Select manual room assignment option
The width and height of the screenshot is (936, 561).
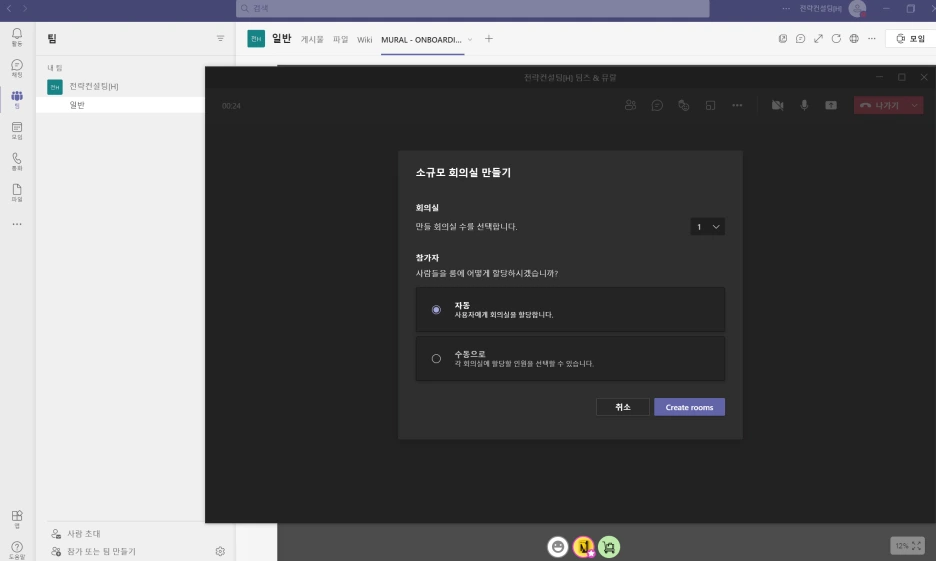coord(570,359)
